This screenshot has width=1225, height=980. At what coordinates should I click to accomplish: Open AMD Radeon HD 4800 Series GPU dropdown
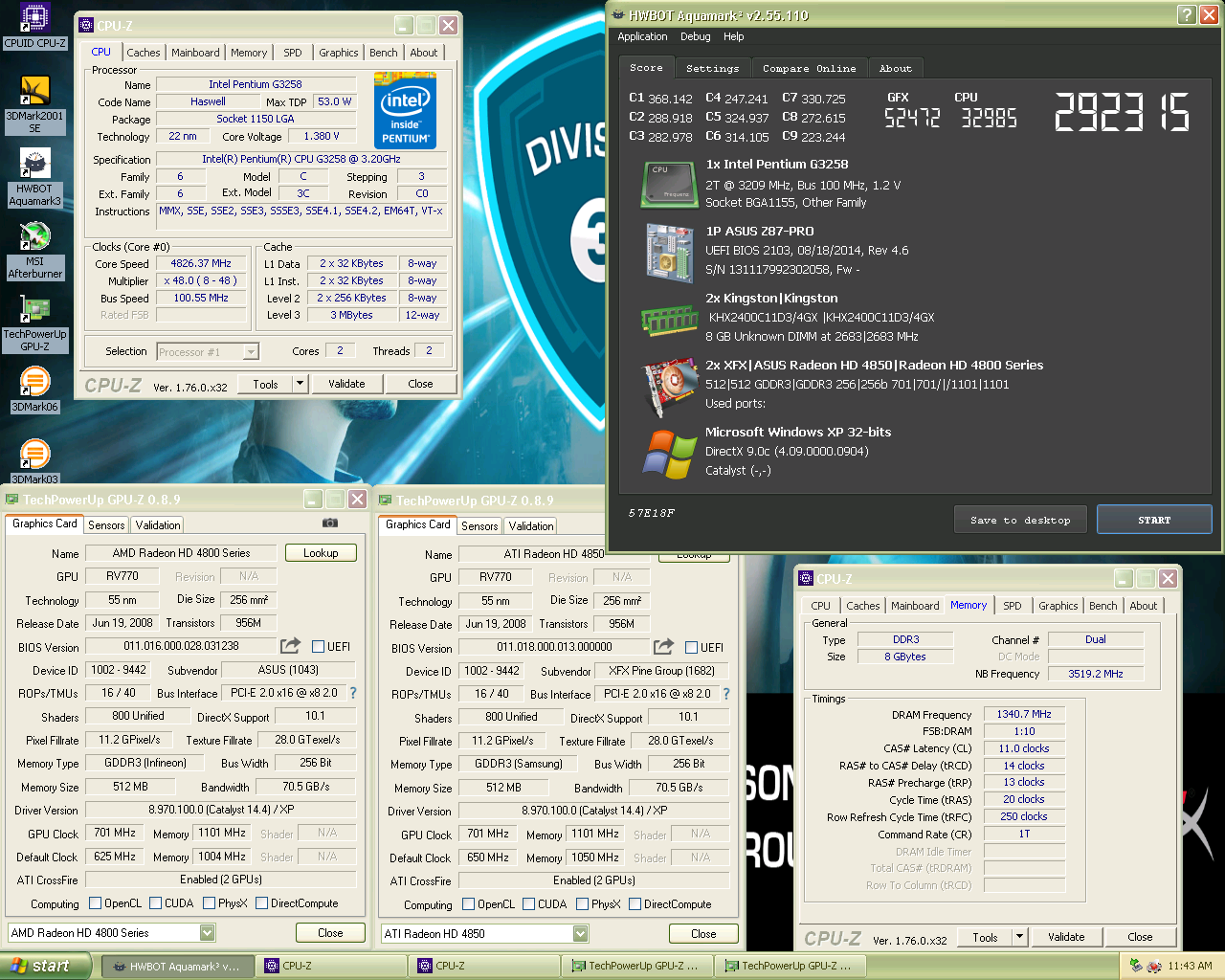point(208,933)
